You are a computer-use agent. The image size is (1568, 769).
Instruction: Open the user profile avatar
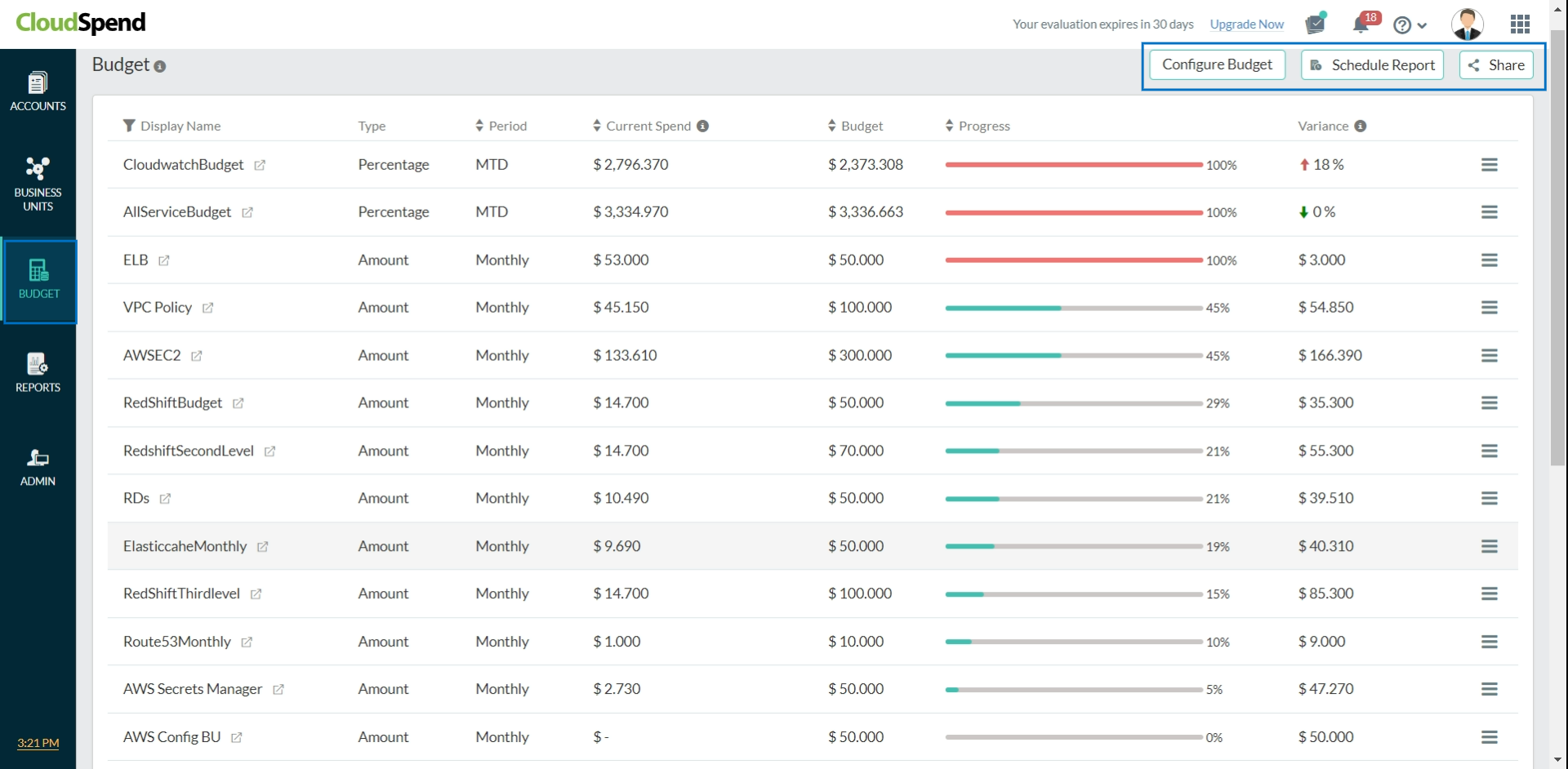click(x=1467, y=24)
